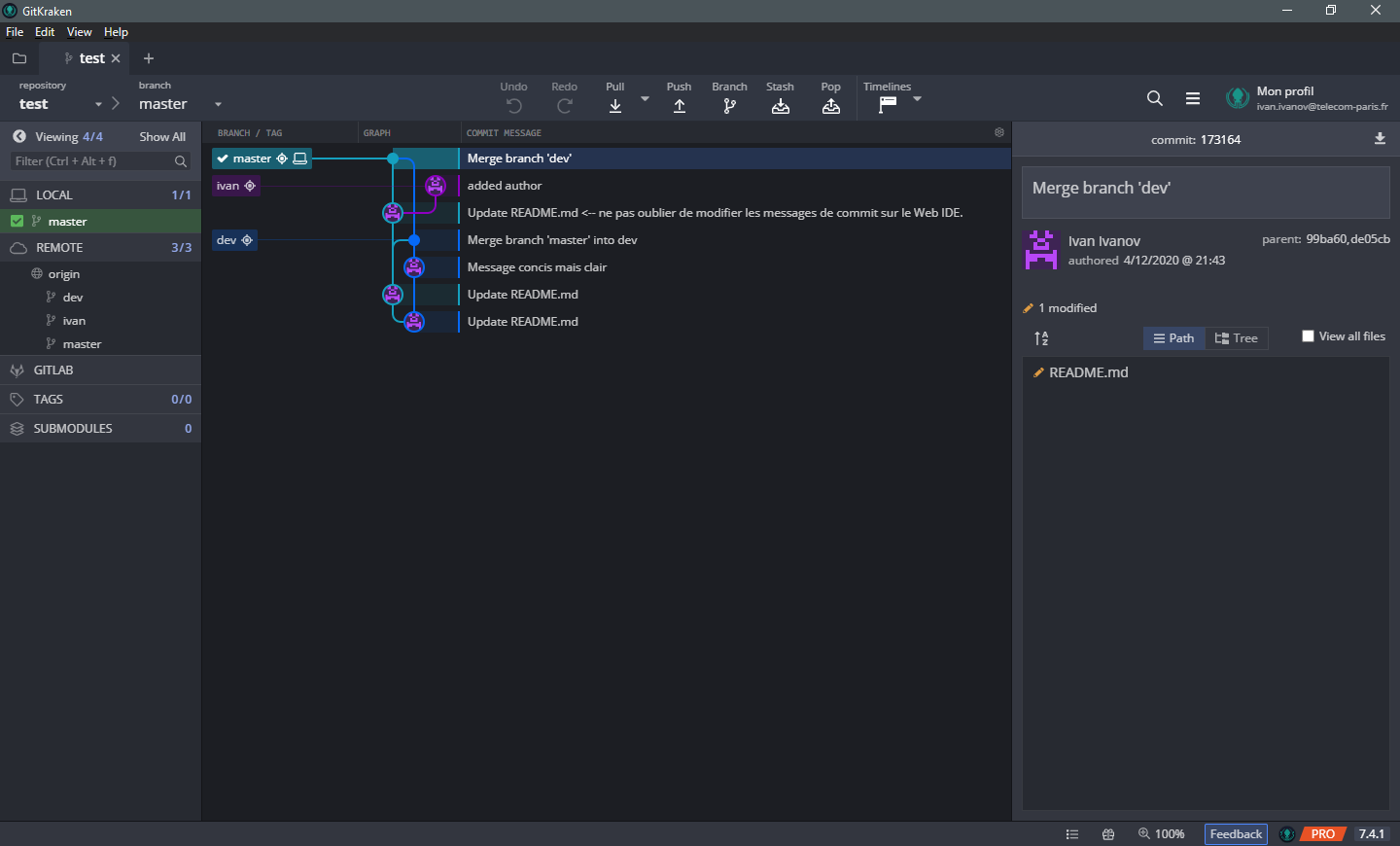1400x846 pixels.
Task: Switch file list to Path view
Action: 1174,338
